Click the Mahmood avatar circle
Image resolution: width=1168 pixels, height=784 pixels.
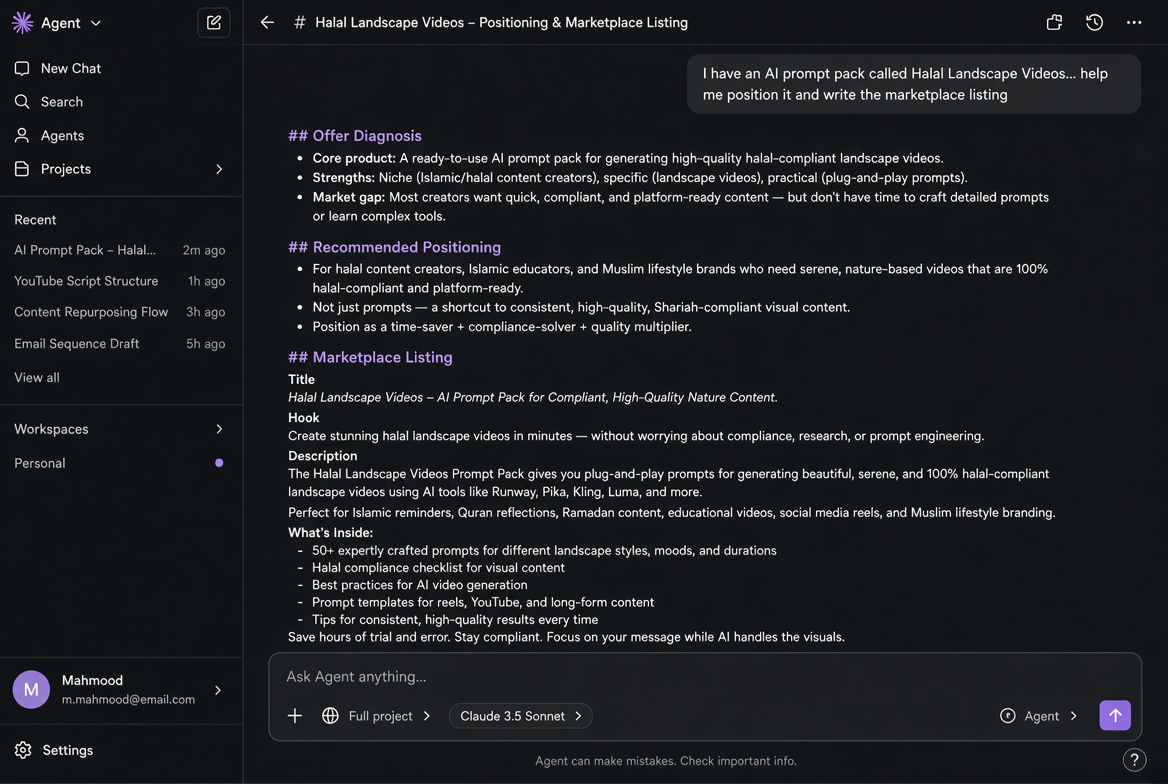click(31, 689)
